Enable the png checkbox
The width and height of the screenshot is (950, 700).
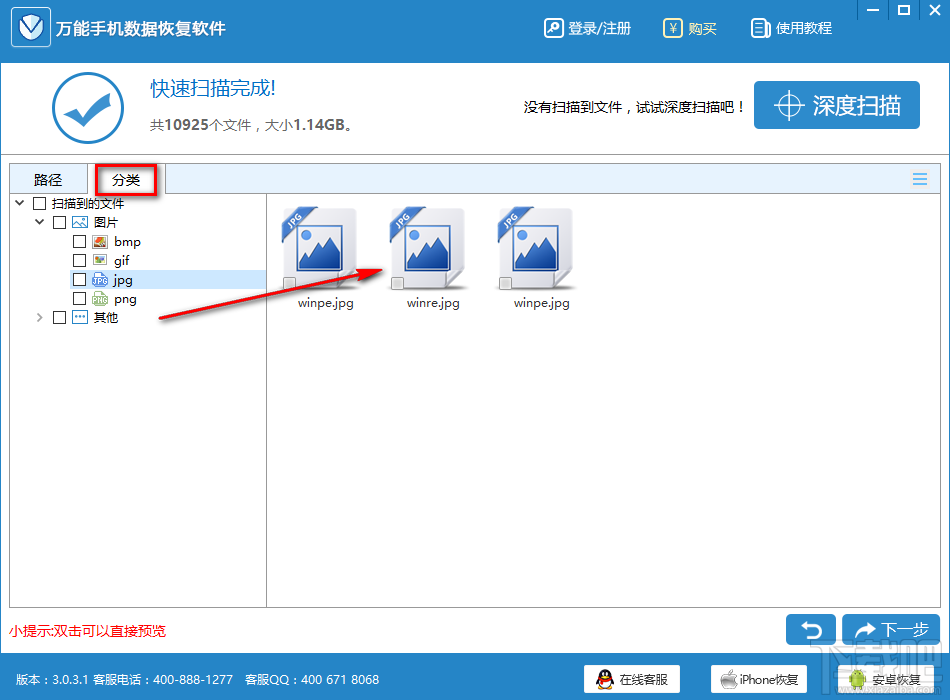(x=79, y=298)
